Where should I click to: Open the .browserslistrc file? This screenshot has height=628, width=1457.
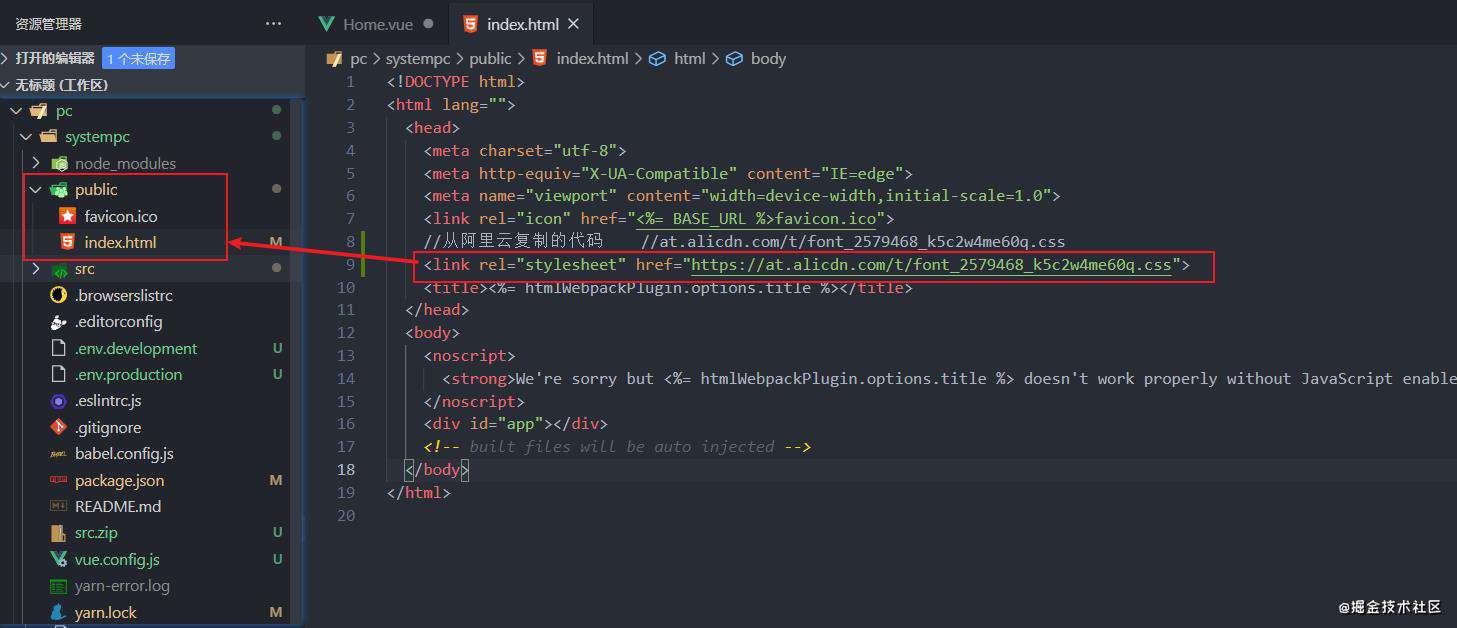[124, 295]
